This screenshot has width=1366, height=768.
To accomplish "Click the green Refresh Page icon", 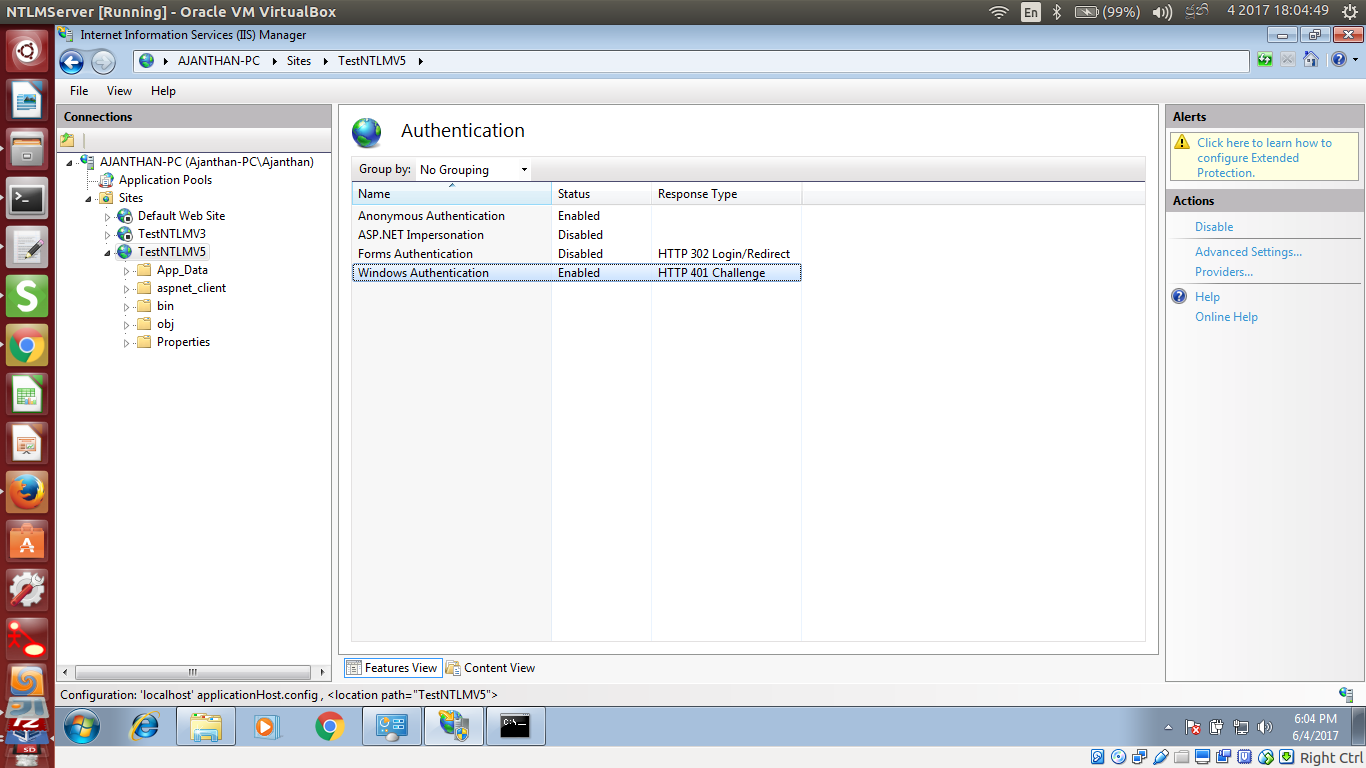I will (x=1265, y=60).
